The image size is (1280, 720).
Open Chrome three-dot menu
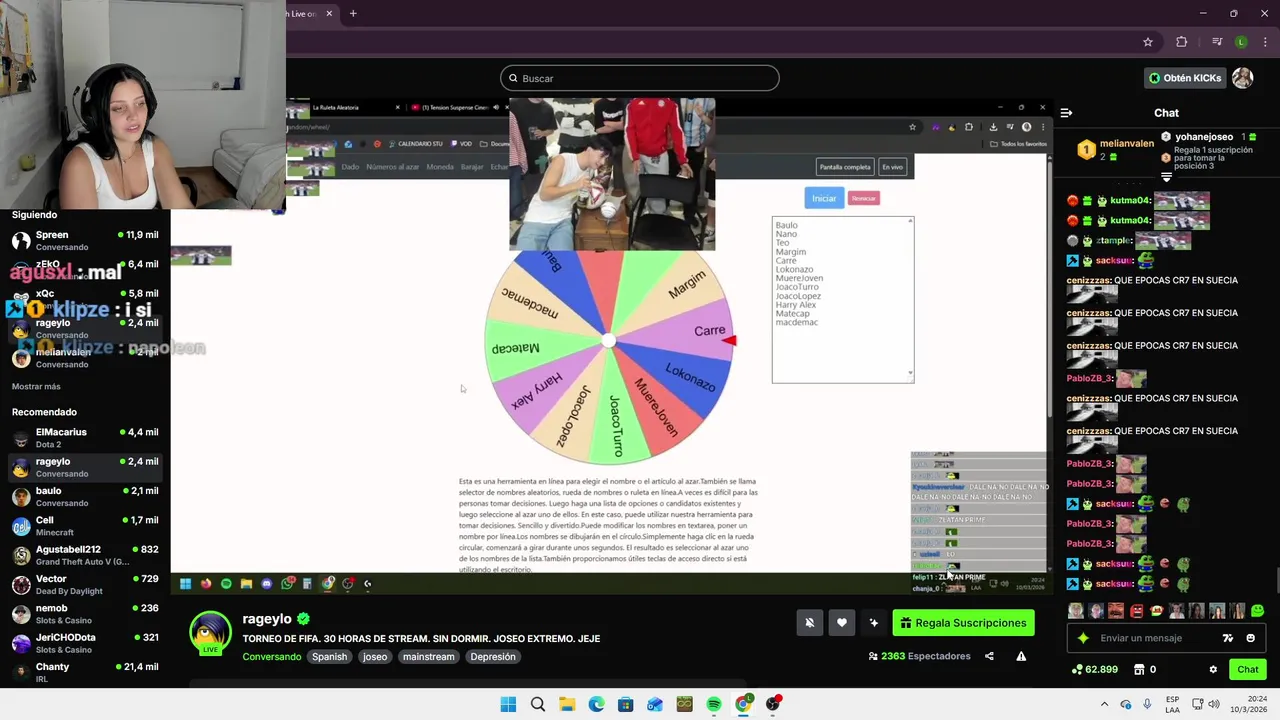tap(1263, 42)
